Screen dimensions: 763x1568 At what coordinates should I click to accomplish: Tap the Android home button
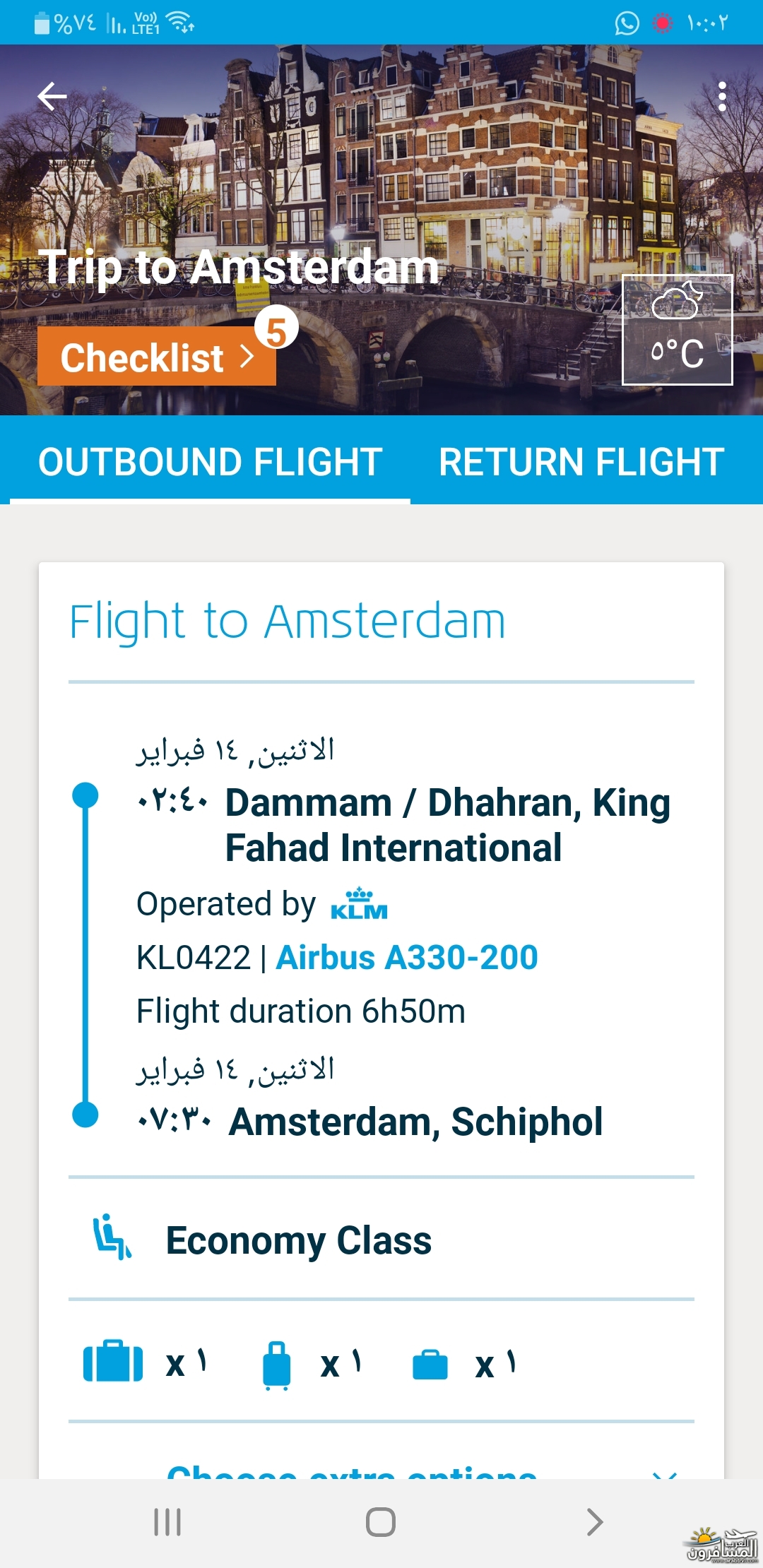pyautogui.click(x=381, y=1522)
